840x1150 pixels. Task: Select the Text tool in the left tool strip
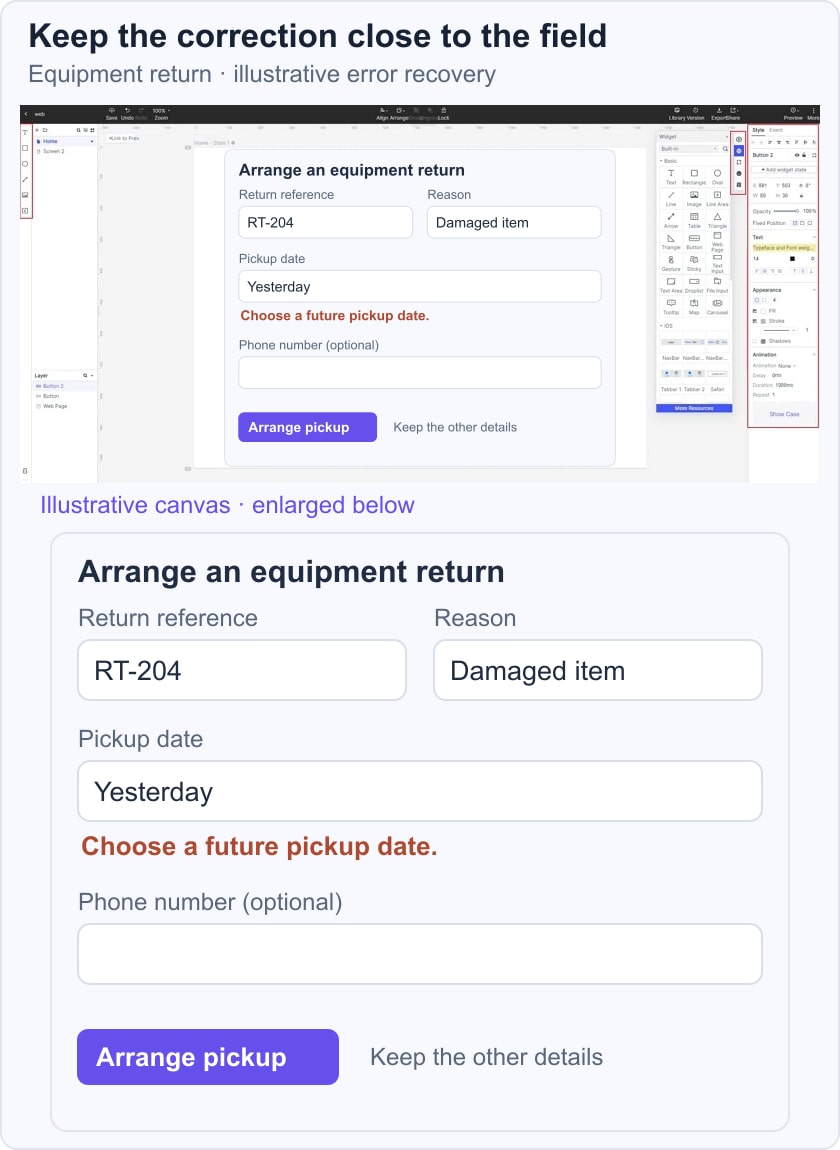click(25, 133)
